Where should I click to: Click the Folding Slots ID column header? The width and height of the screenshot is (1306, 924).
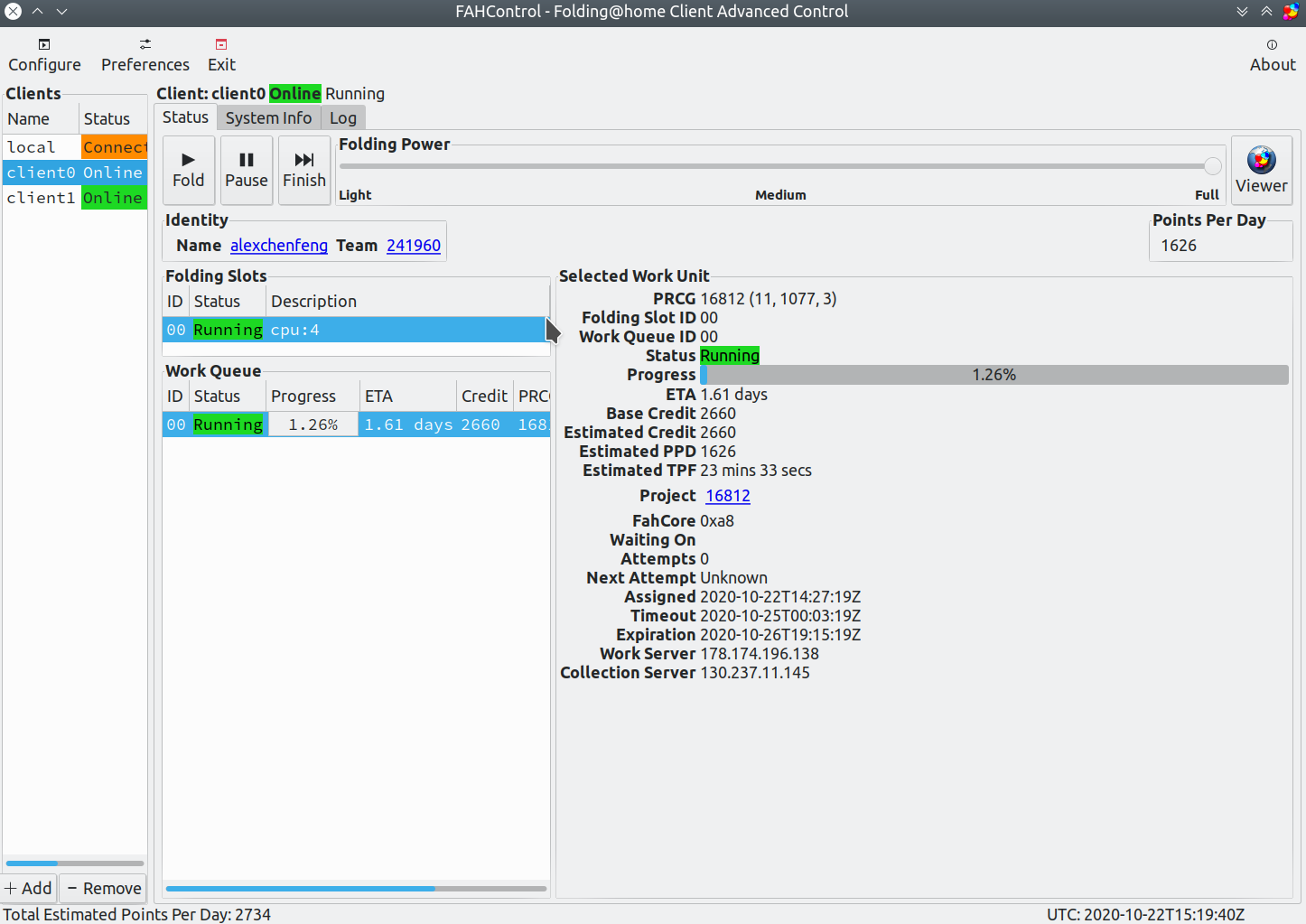pyautogui.click(x=175, y=302)
